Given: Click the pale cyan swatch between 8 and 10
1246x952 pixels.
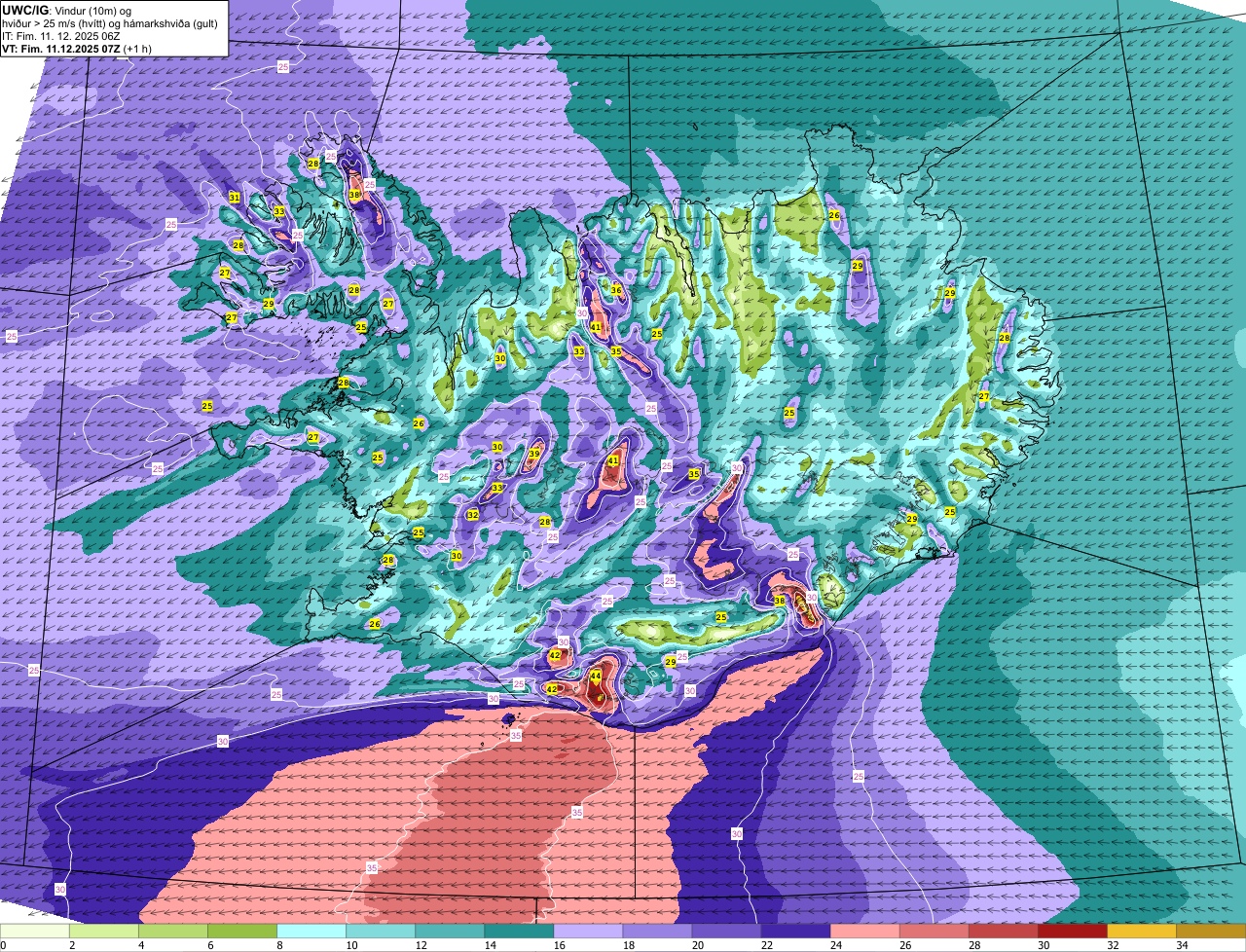Looking at the screenshot, I should click(311, 931).
